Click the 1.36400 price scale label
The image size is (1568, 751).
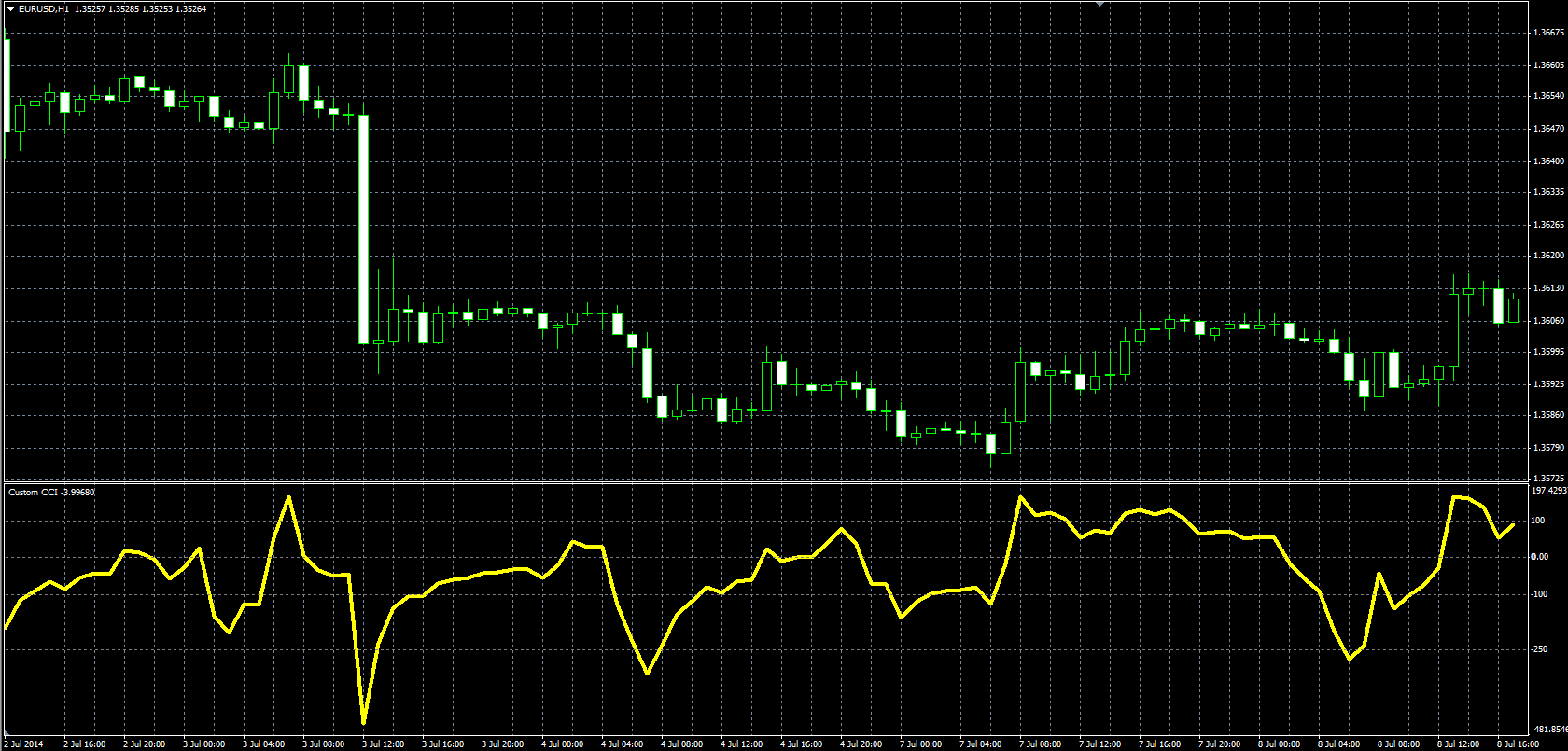[1548, 161]
